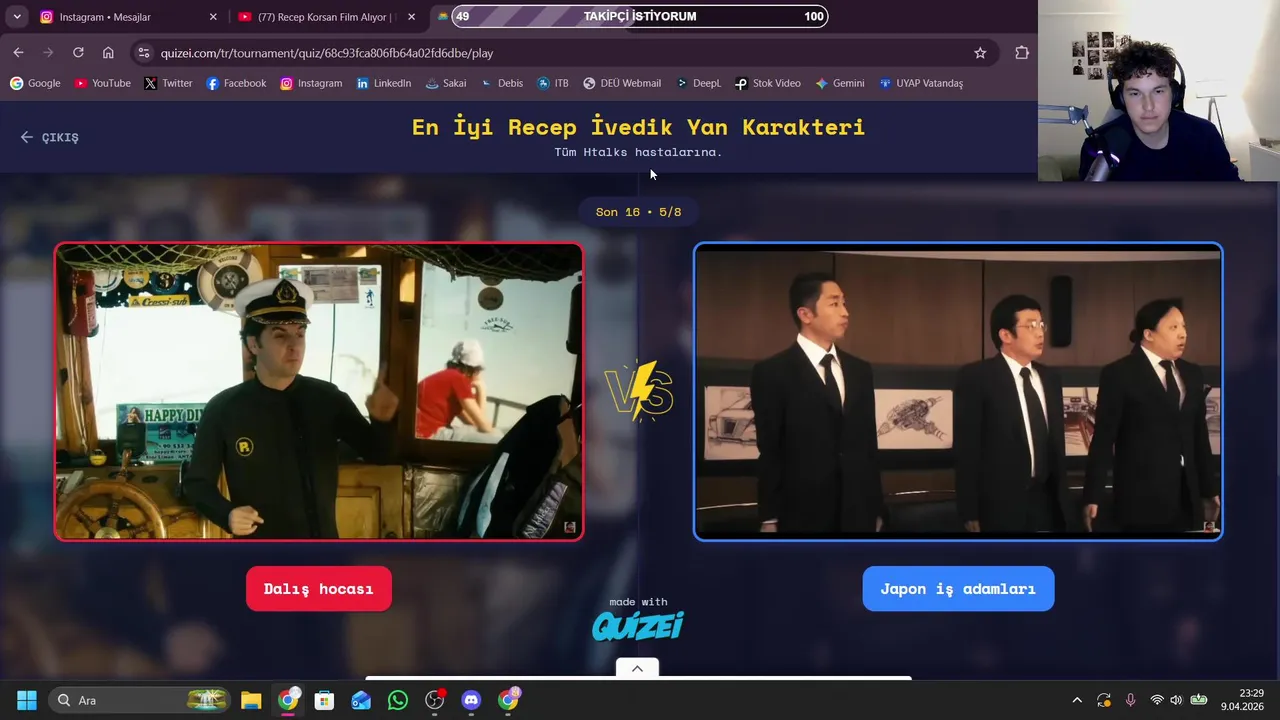Open the browser home page
This screenshot has width=1280, height=720.
(108, 53)
